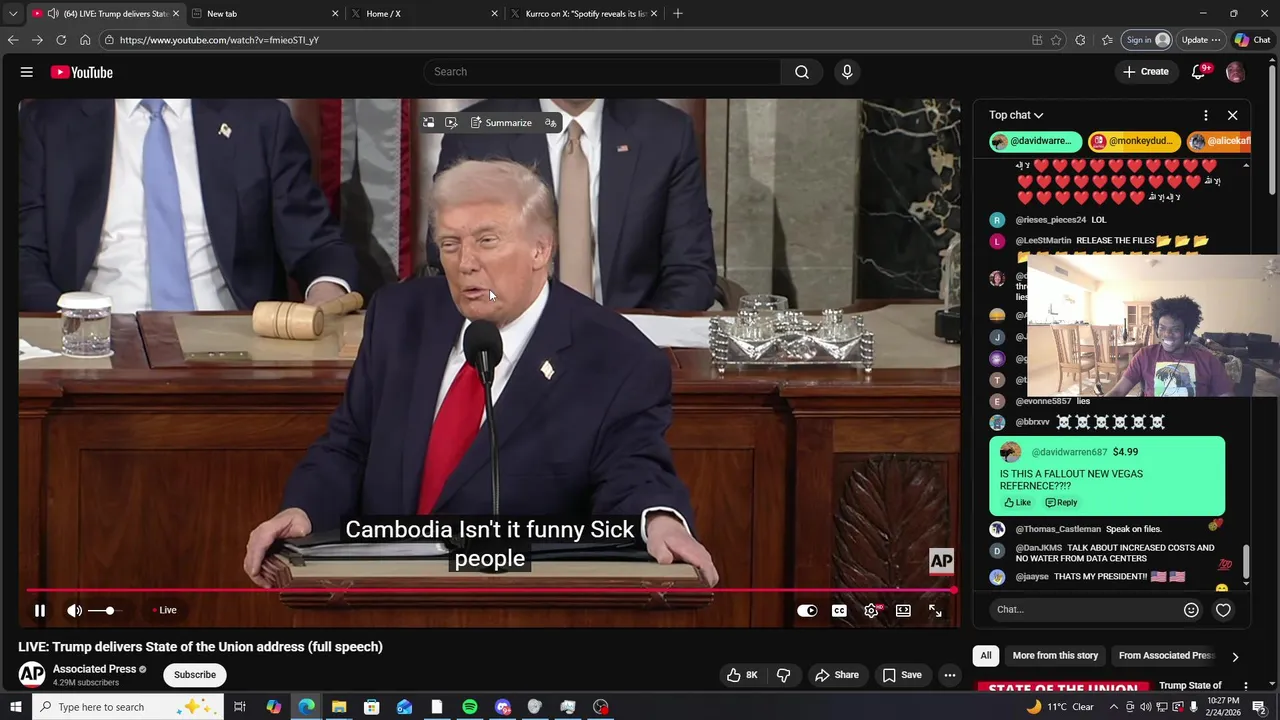Seek along the red video progress bar

click(490, 590)
